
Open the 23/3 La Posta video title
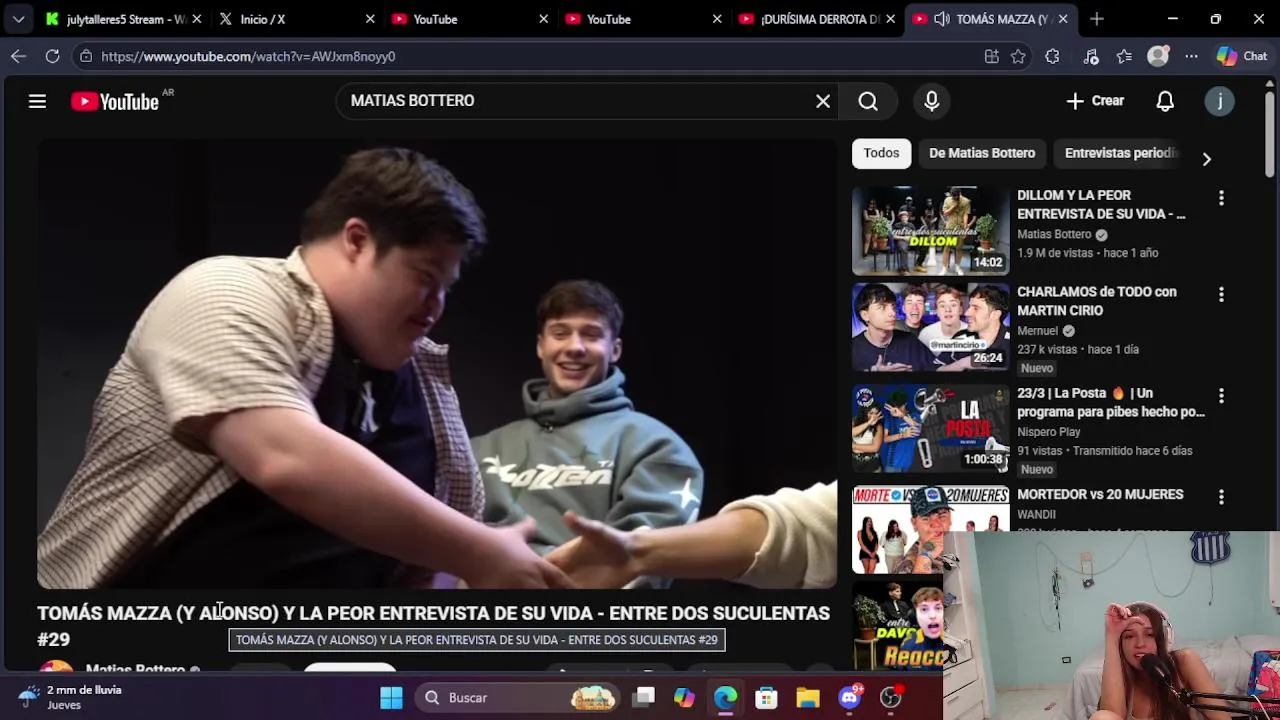(1111, 402)
